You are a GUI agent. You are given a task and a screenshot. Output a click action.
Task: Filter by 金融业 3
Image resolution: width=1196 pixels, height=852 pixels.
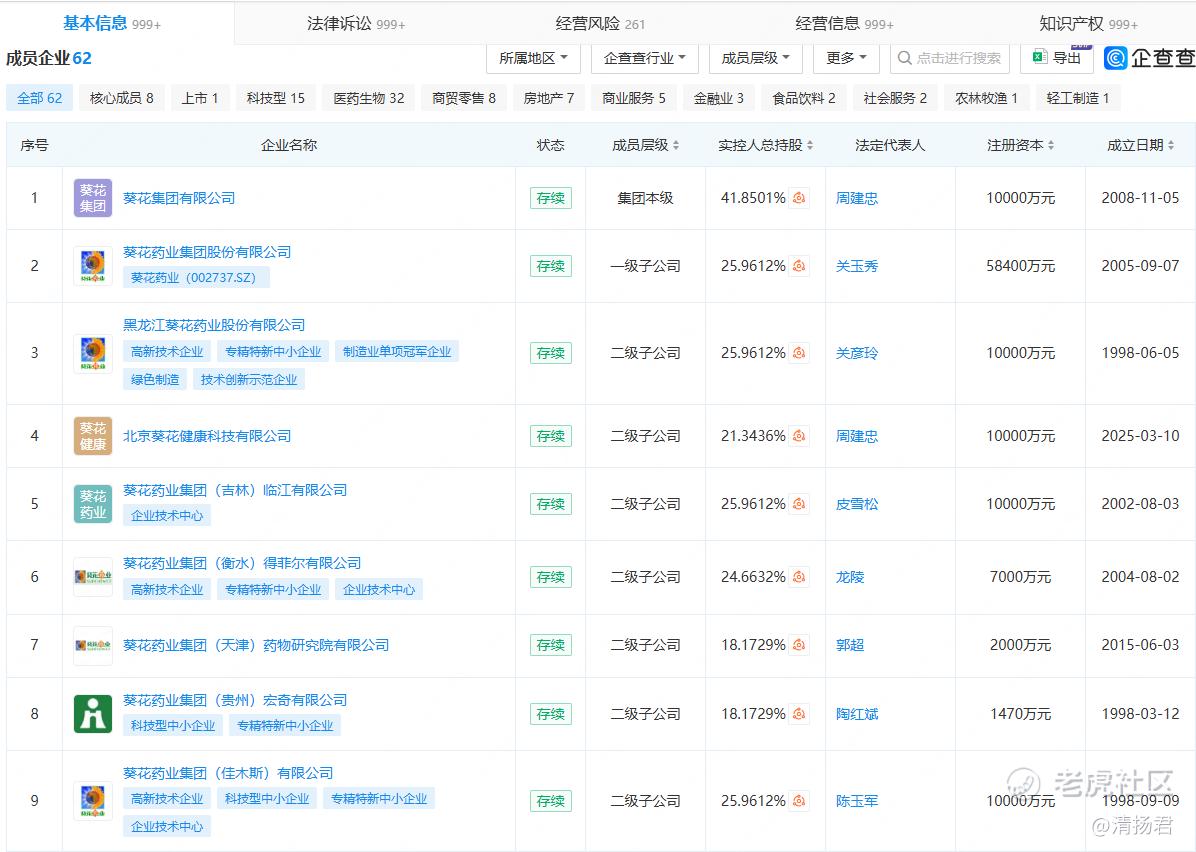719,98
